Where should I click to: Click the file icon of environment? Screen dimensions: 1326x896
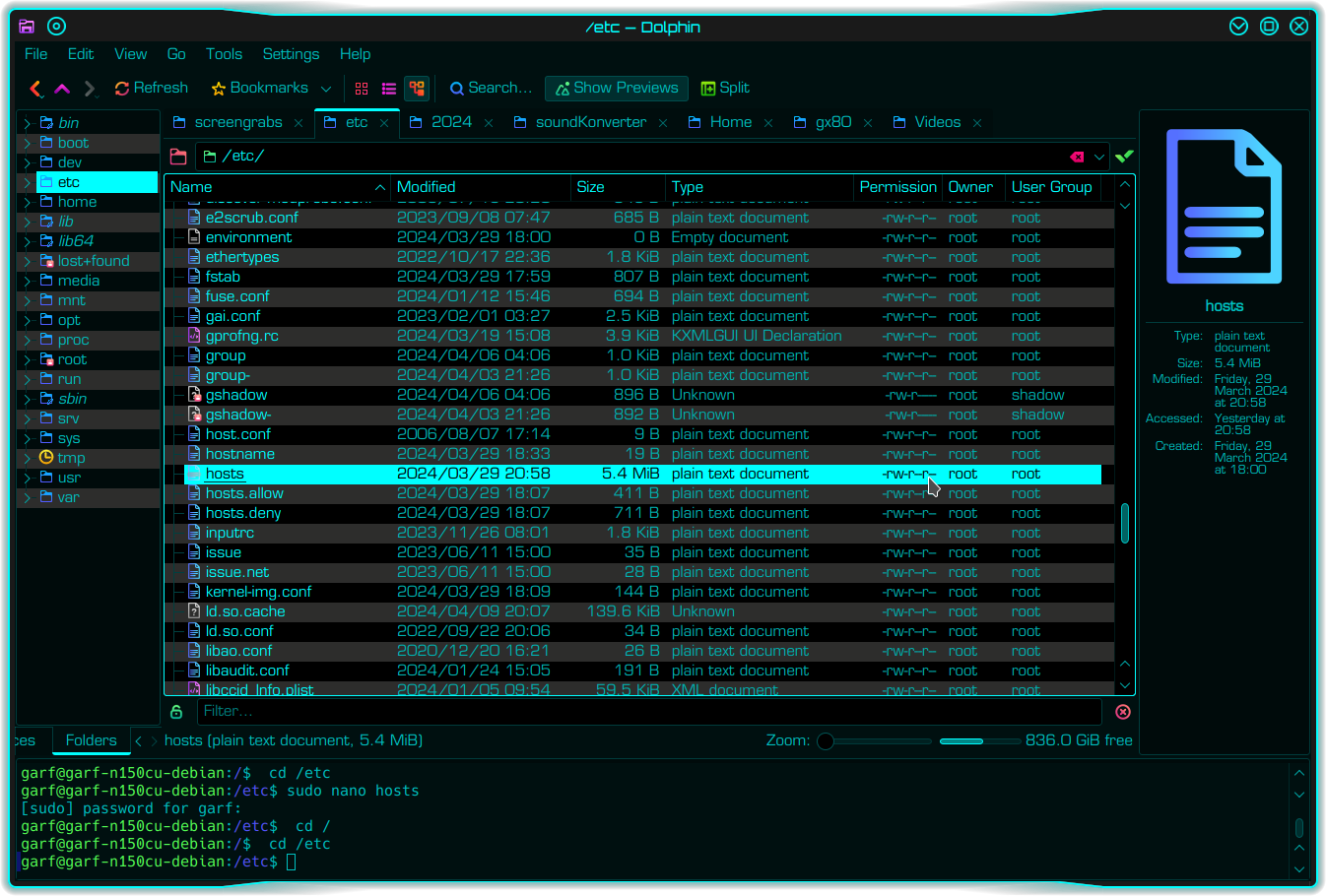click(195, 237)
